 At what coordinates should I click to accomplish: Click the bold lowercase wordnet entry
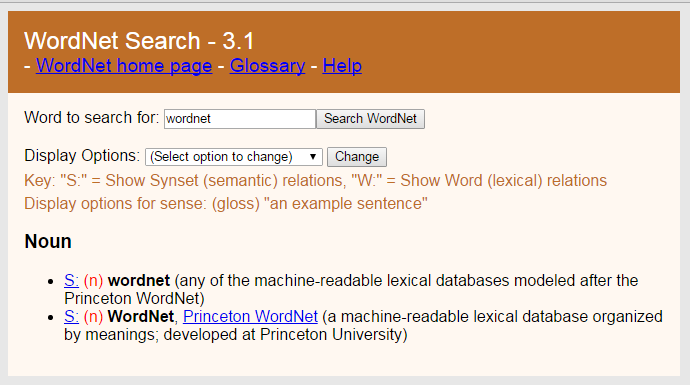tap(139, 280)
